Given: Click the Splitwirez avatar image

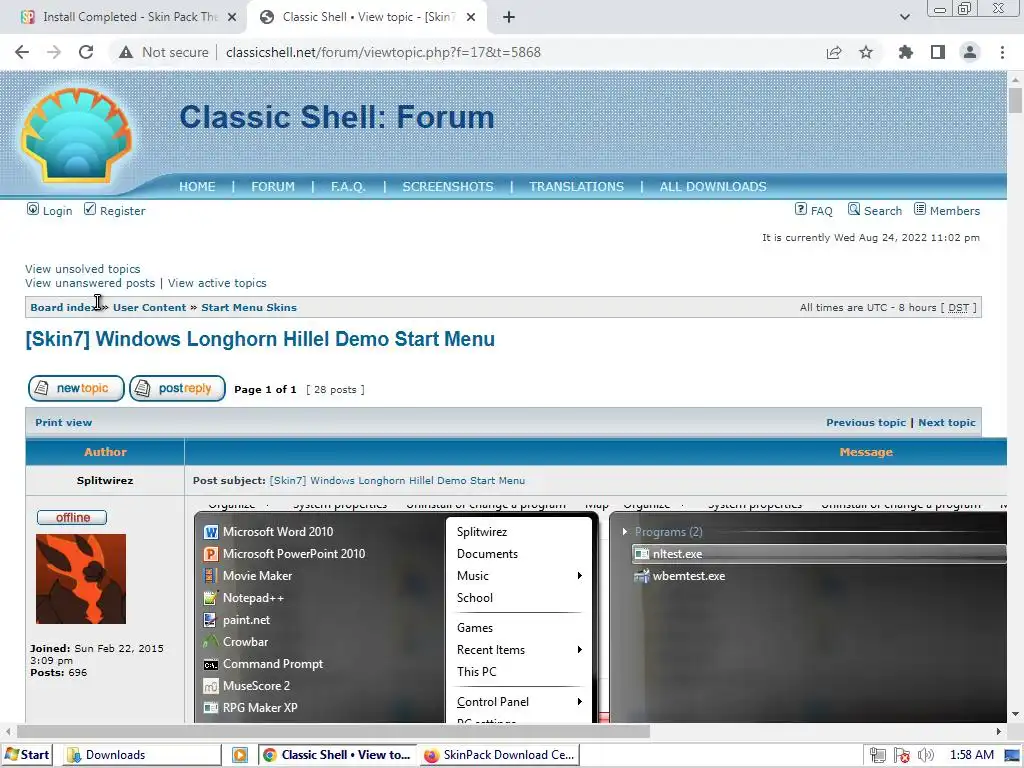Looking at the screenshot, I should (x=81, y=579).
